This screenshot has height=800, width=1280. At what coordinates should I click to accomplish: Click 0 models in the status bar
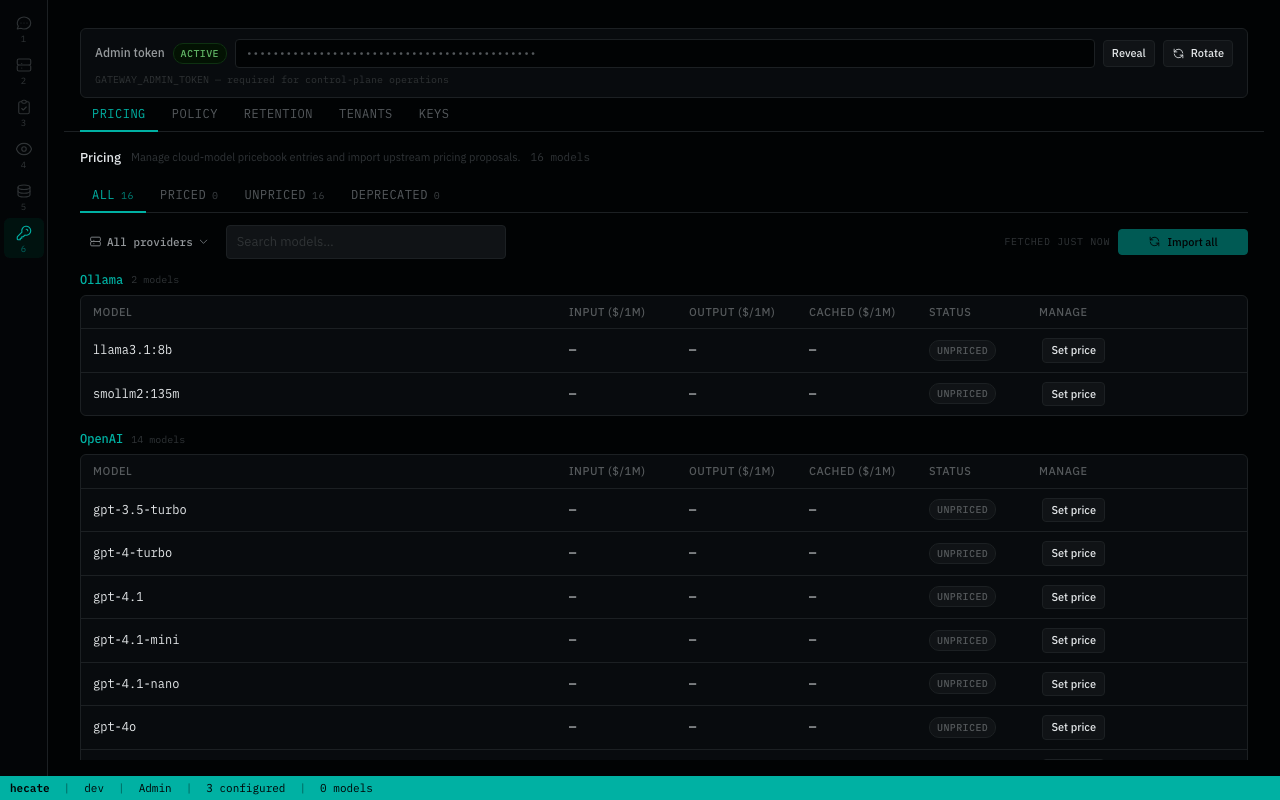point(346,788)
